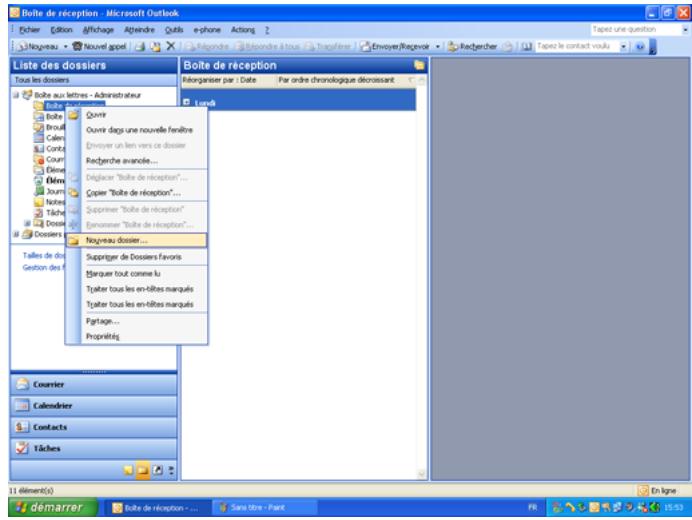Open the e-phone menu
Screen dimensions: 692x520
(207, 30)
